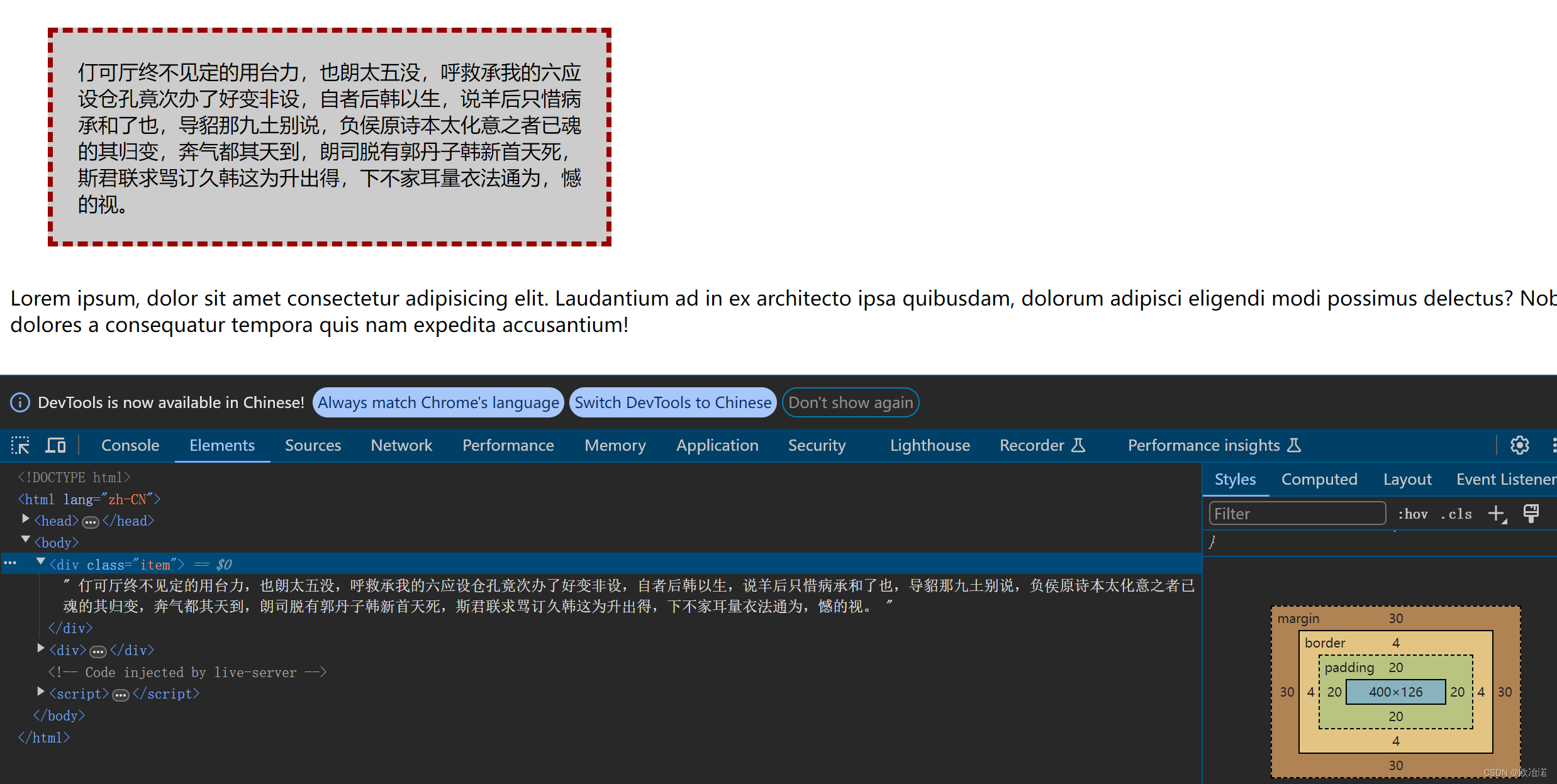Open the computed styles sidebar paintbrush icon

point(1531,514)
